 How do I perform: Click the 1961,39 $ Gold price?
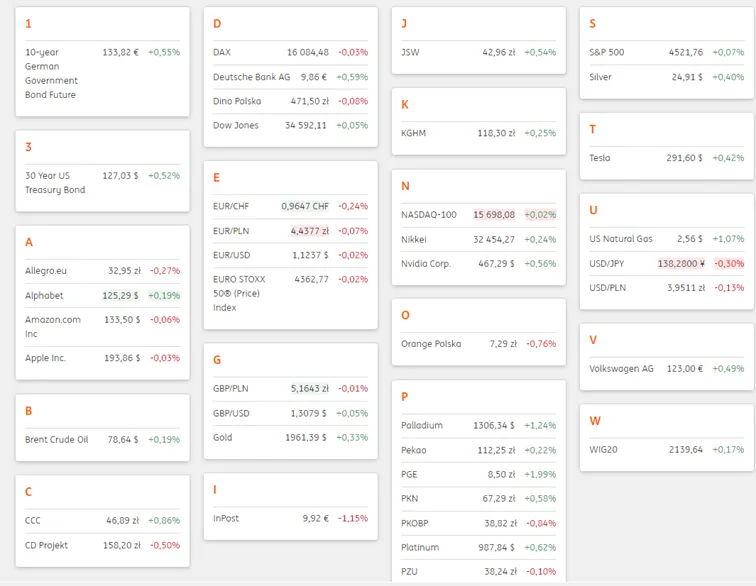point(306,437)
